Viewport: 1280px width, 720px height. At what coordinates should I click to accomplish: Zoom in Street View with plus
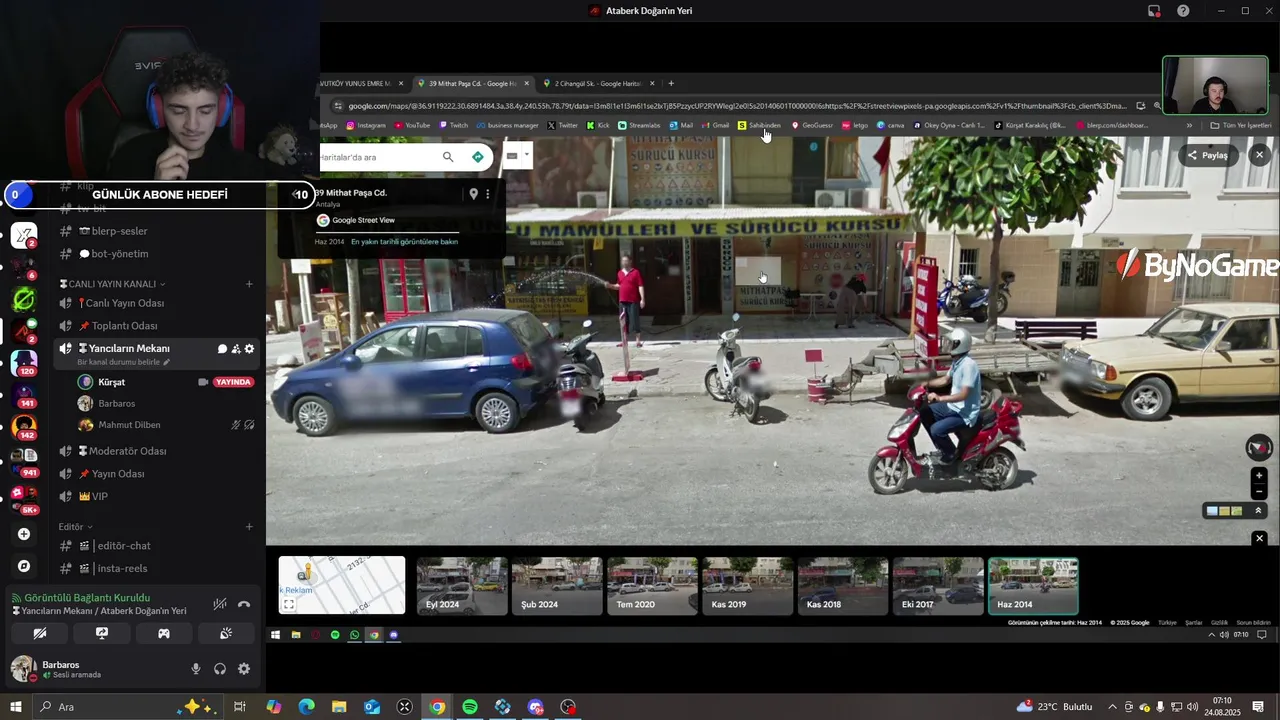(1259, 476)
